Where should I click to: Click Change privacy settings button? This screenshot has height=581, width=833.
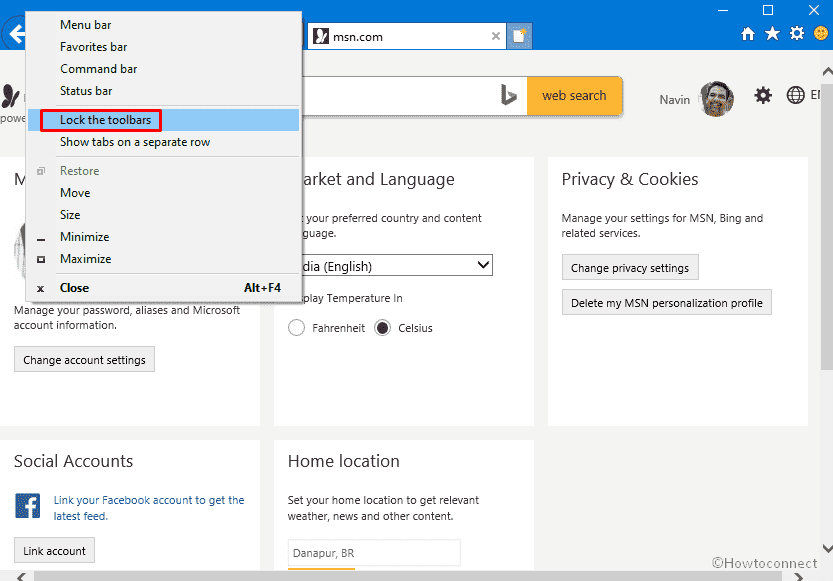click(x=630, y=268)
